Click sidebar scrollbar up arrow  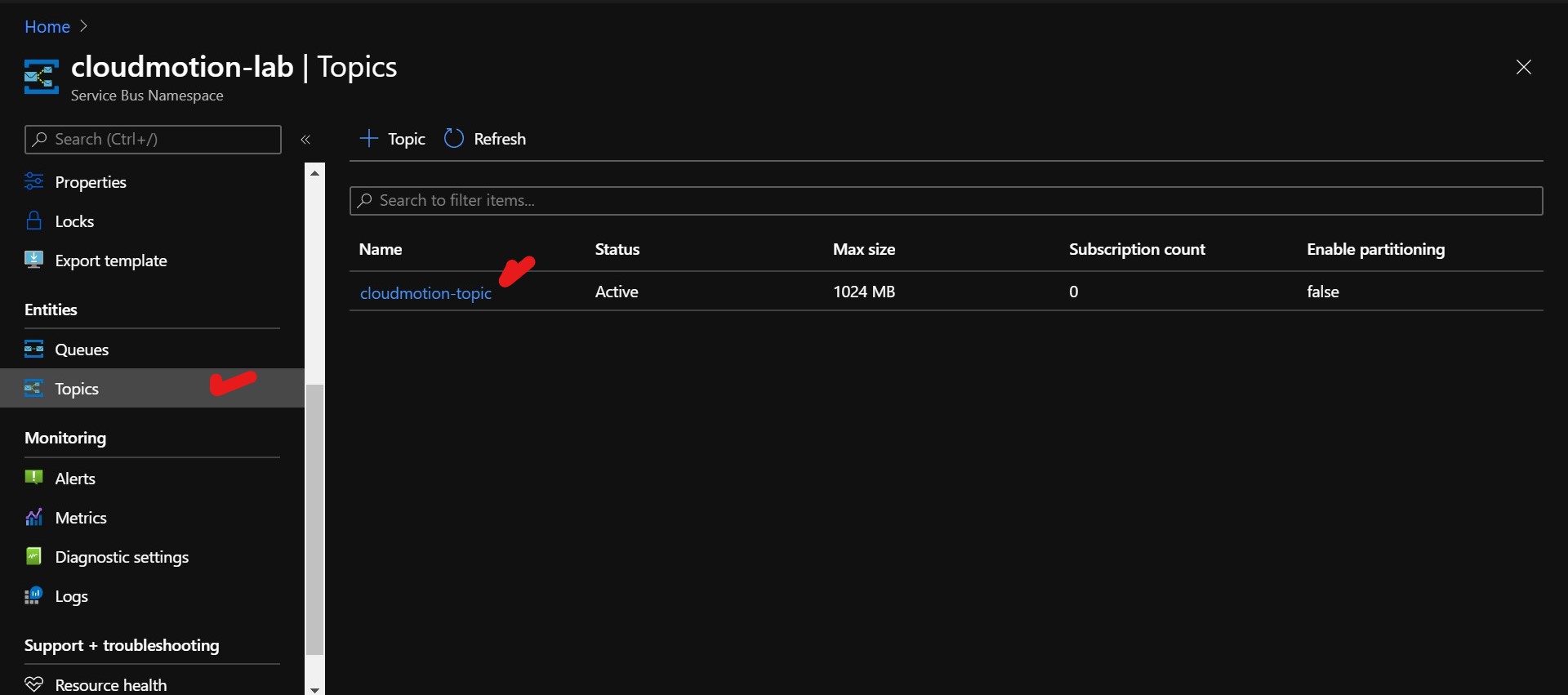(x=314, y=172)
